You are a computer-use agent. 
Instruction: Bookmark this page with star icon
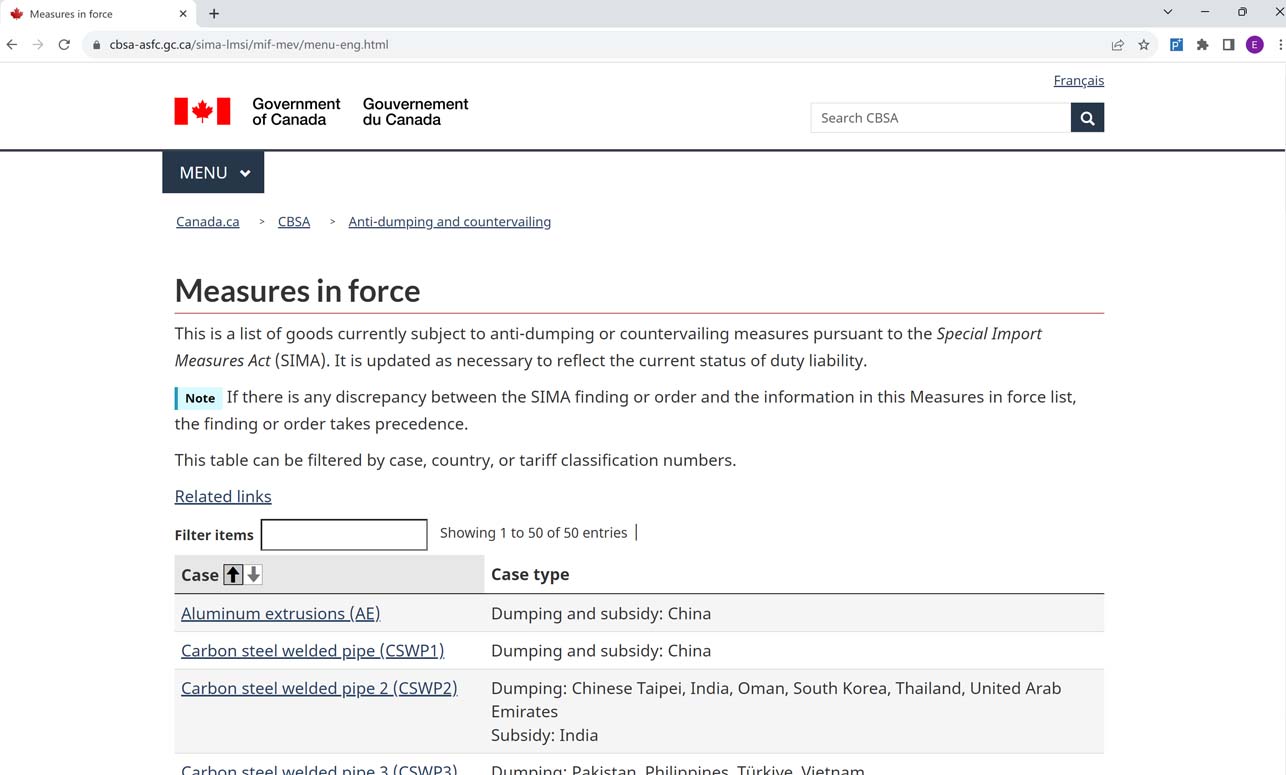click(x=1144, y=45)
